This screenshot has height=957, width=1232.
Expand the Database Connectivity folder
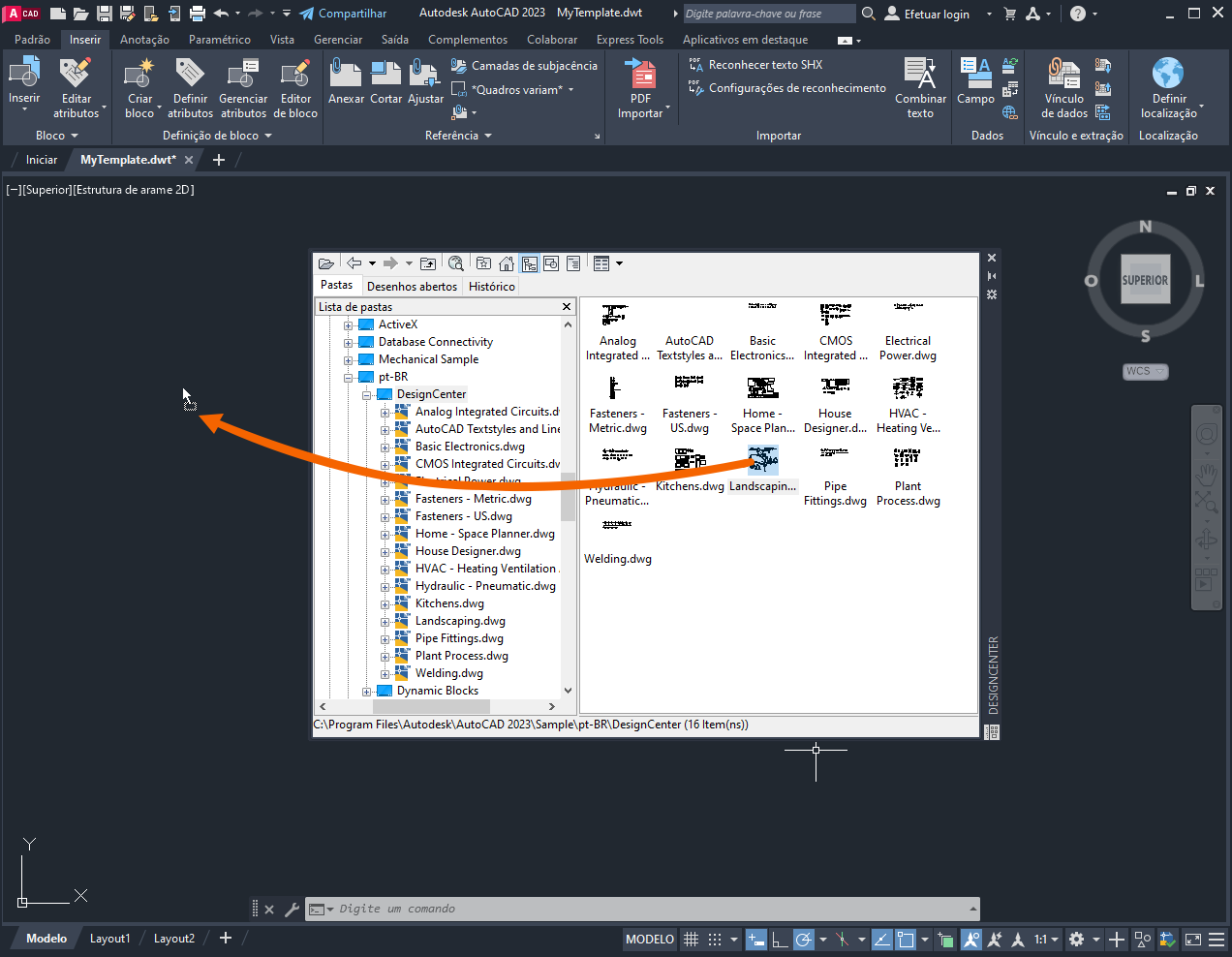pos(349,343)
